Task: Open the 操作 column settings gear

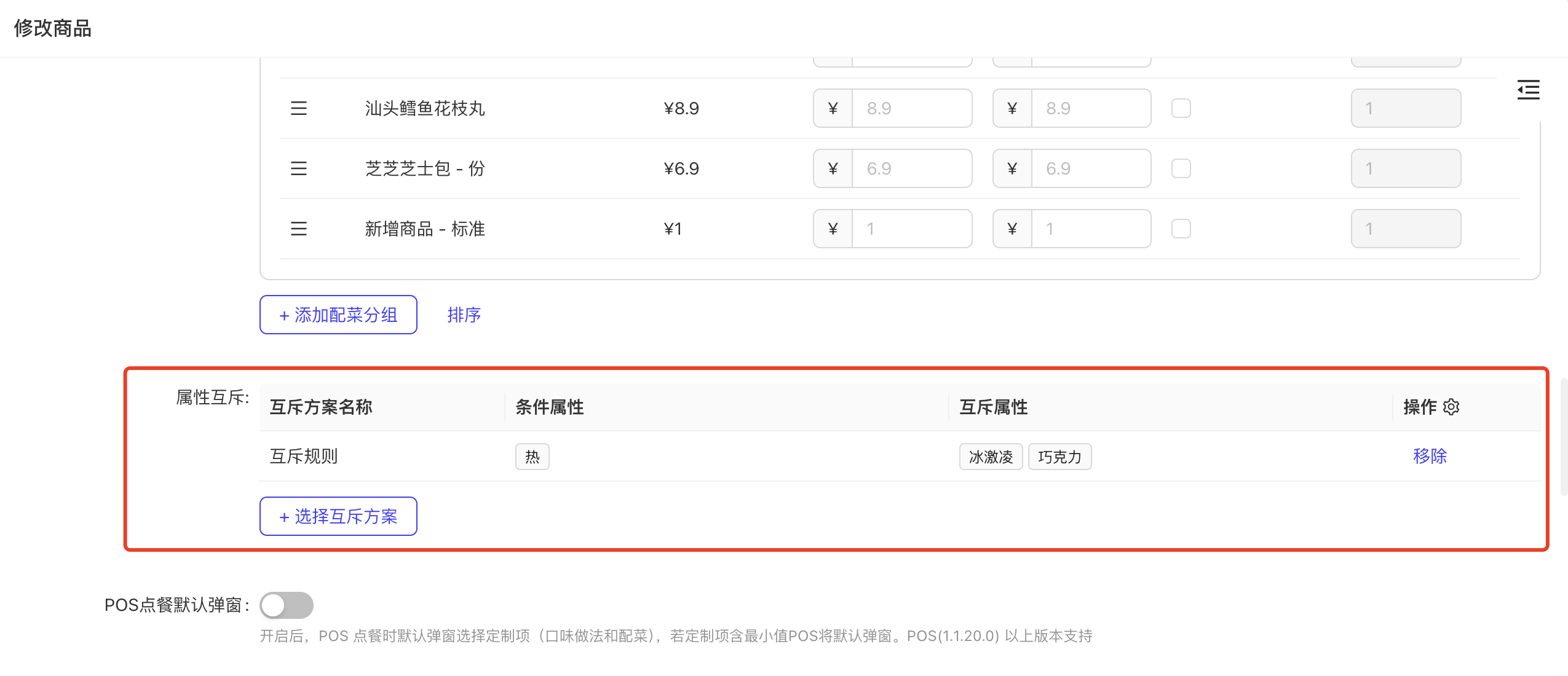Action: point(1451,407)
